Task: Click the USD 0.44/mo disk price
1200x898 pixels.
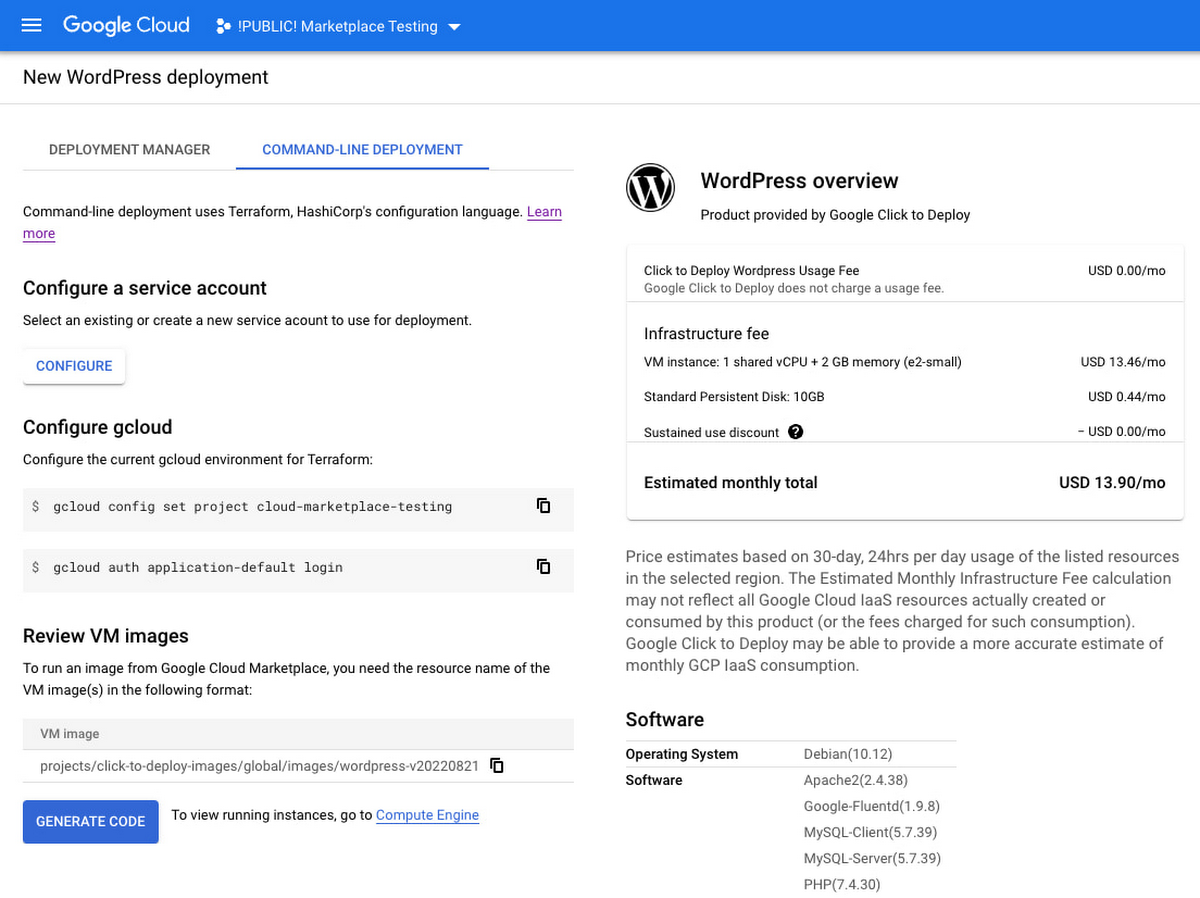Action: (x=1127, y=397)
